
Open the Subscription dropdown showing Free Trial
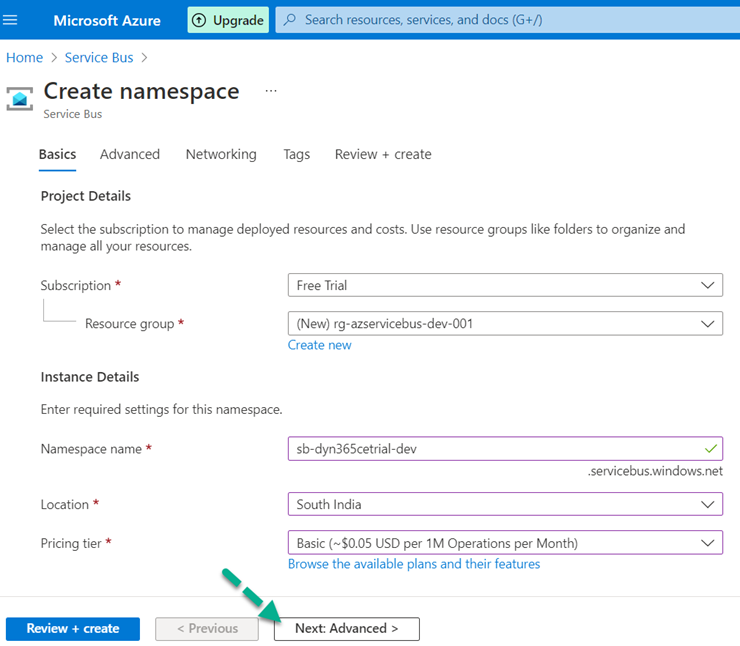[x=505, y=285]
